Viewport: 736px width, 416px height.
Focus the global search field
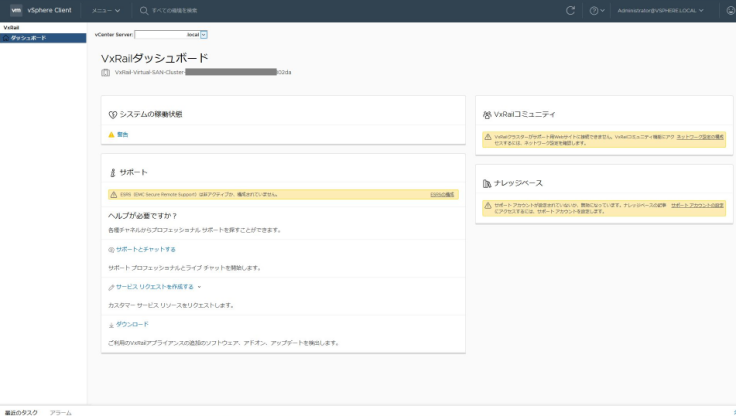tap(175, 10)
